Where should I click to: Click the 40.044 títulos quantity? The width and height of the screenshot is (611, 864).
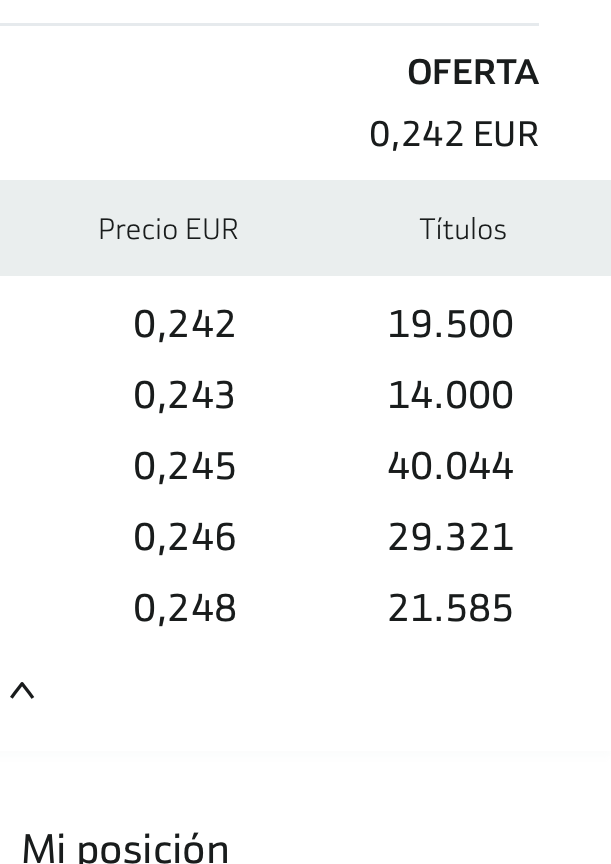(450, 466)
